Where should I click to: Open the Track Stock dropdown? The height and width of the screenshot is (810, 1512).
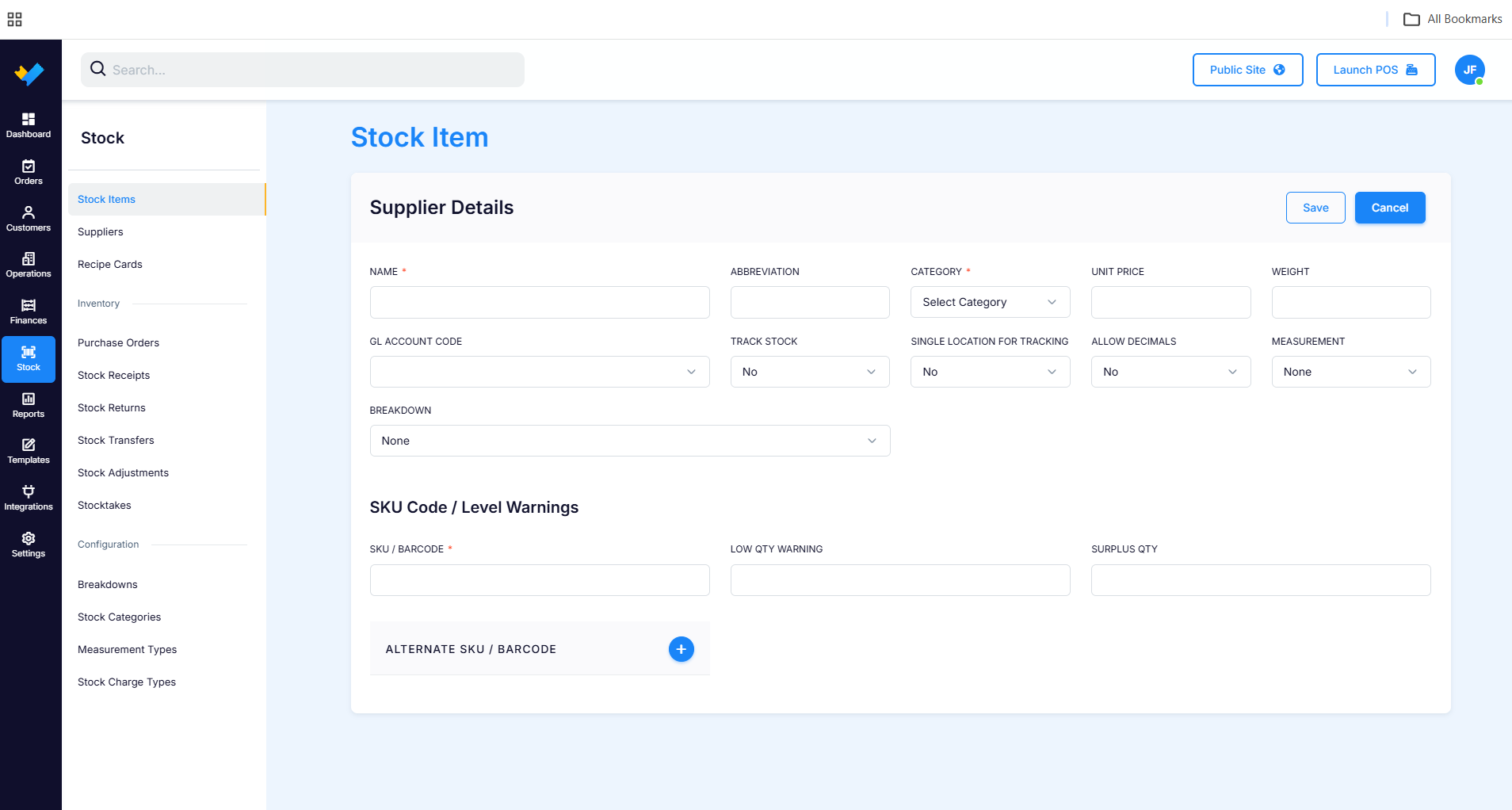click(x=810, y=372)
